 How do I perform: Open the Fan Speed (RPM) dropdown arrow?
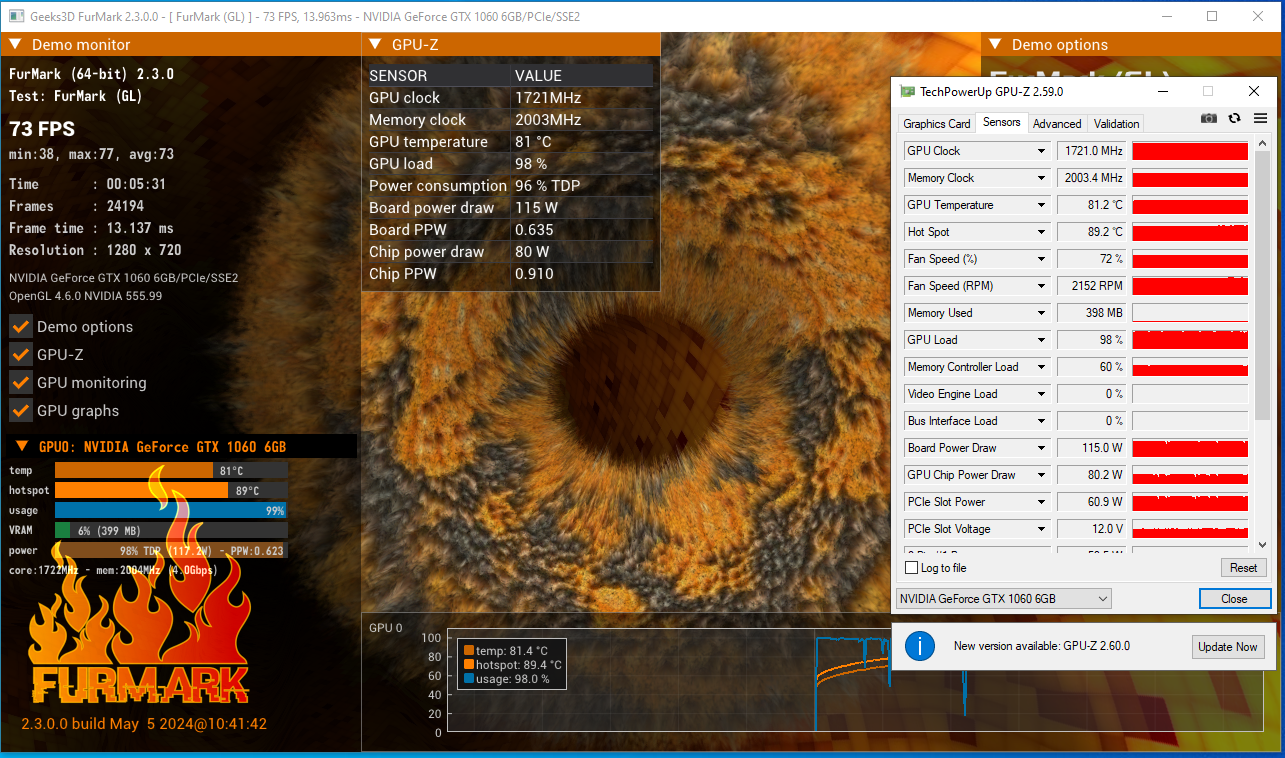pyautogui.click(x=1041, y=286)
